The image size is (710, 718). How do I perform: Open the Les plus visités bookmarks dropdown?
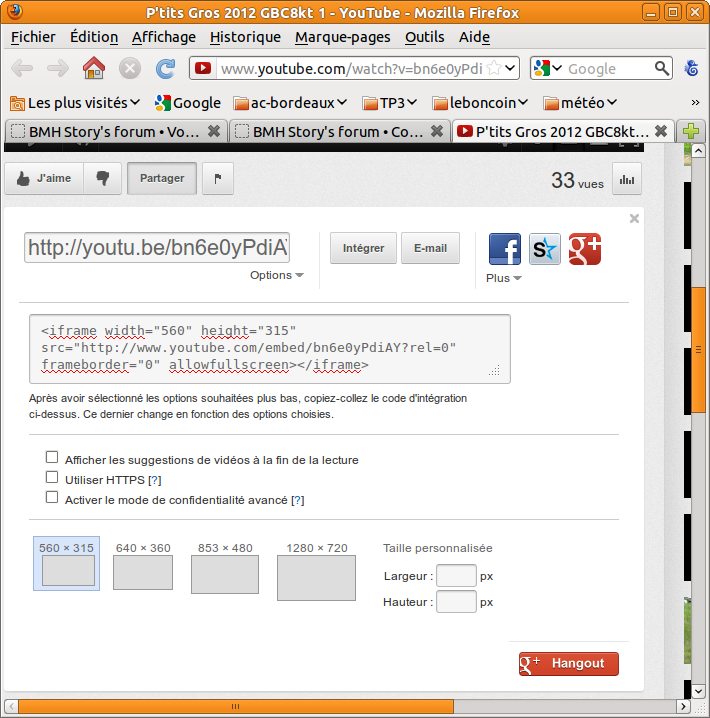click(x=75, y=102)
